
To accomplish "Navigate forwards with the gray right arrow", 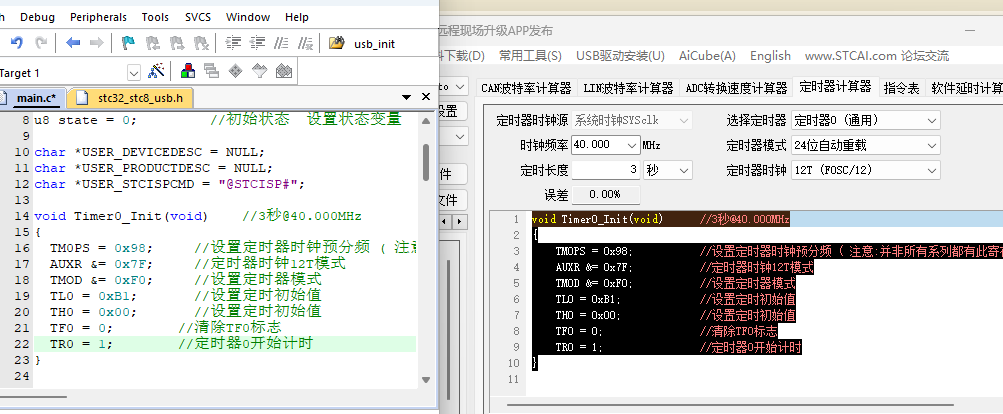I will 96,43.
